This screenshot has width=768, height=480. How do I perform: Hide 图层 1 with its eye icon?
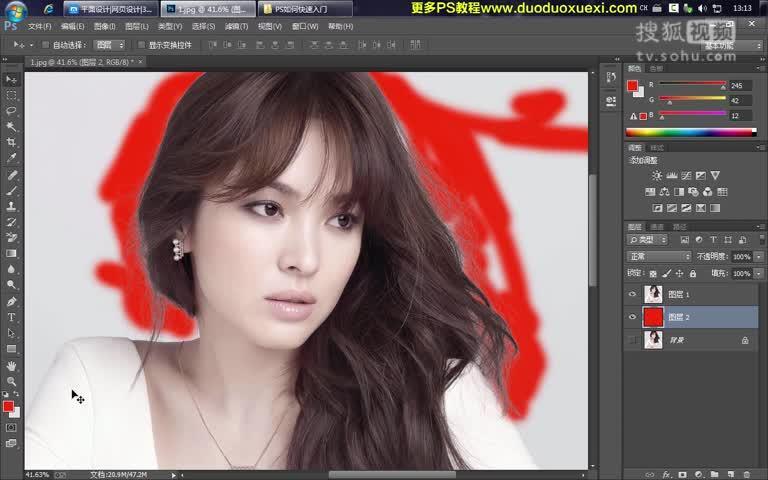632,294
